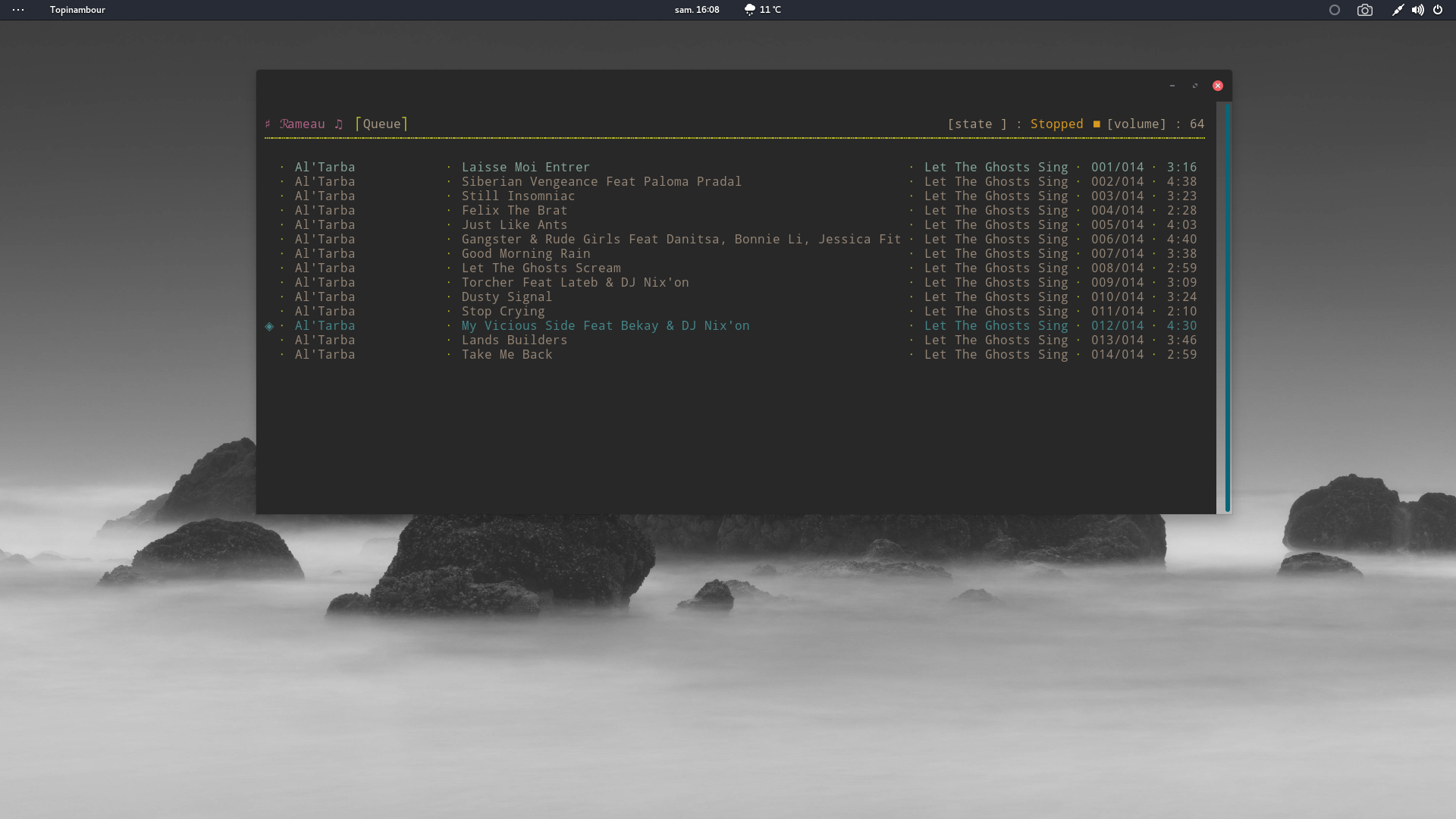Screen dimensions: 1456x819
Task: Open the screenshot camera icon in top bar
Action: [x=1364, y=10]
